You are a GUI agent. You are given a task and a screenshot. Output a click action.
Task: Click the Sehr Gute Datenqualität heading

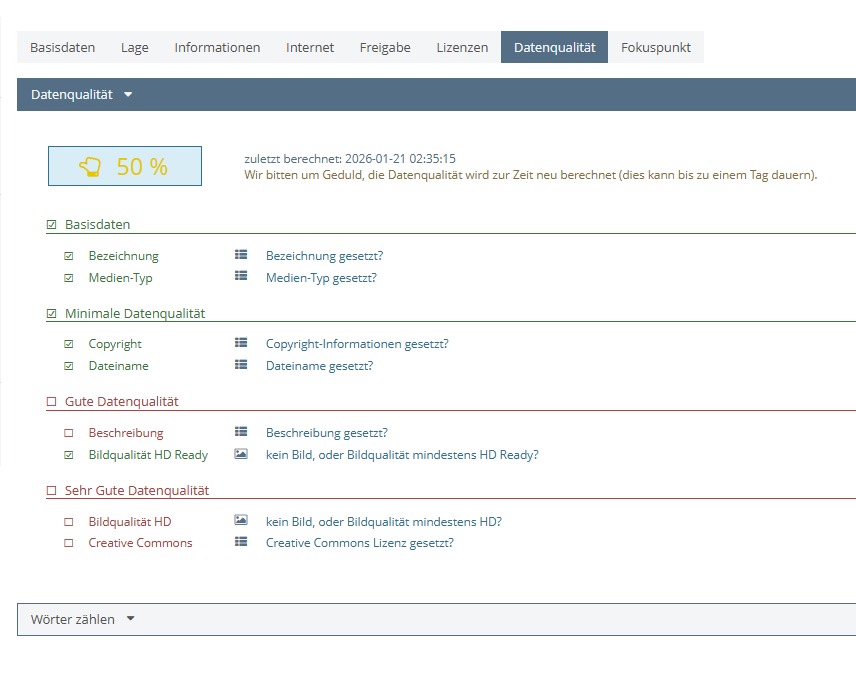pos(137,491)
